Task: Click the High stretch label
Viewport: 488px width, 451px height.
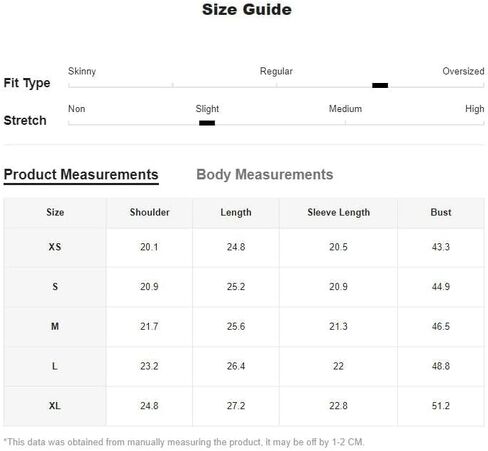Action: click(x=475, y=109)
